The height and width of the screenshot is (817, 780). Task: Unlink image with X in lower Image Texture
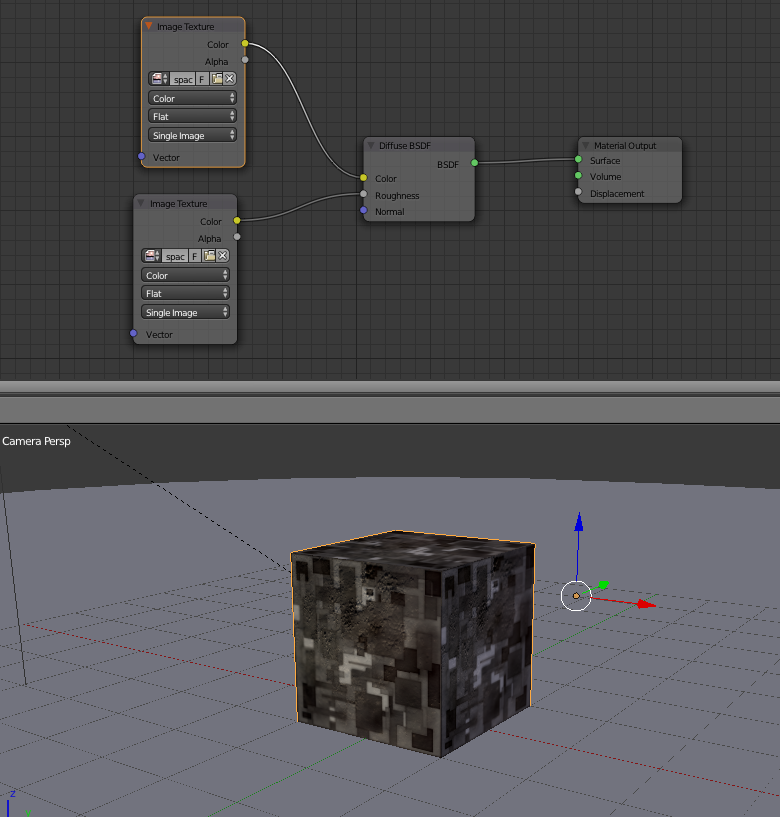pos(222,256)
